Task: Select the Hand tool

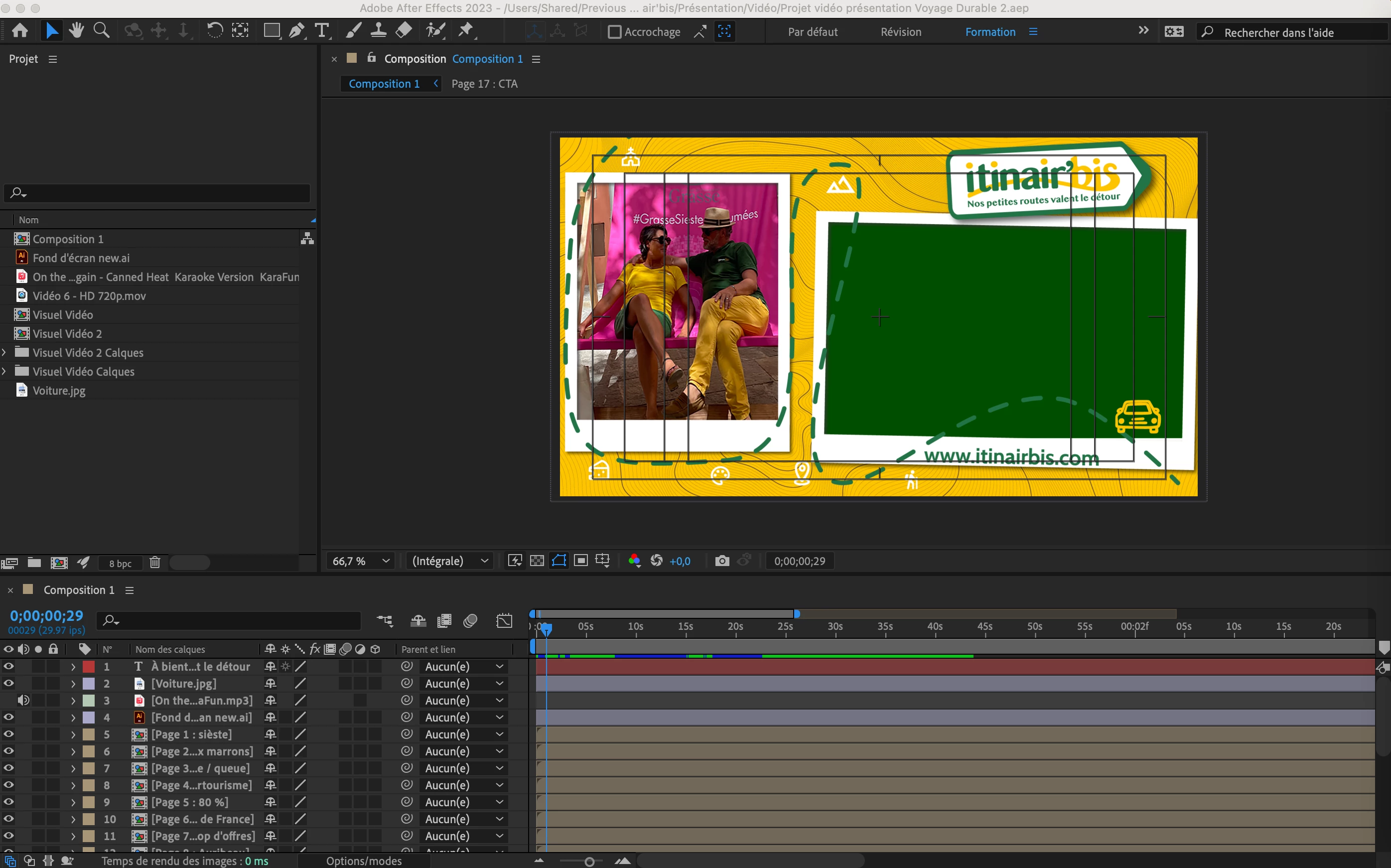Action: pos(76,30)
